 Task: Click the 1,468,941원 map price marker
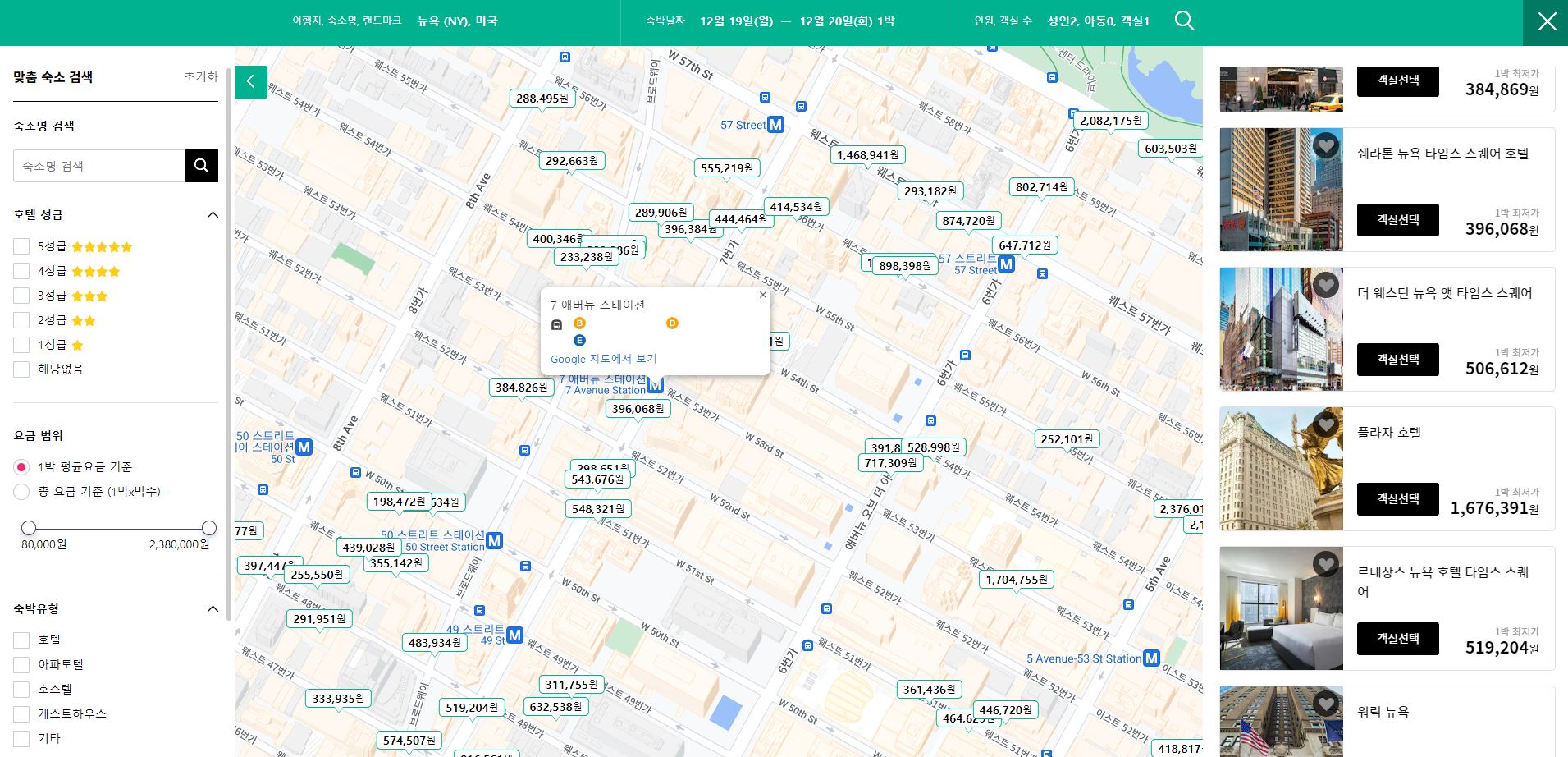tap(868, 155)
